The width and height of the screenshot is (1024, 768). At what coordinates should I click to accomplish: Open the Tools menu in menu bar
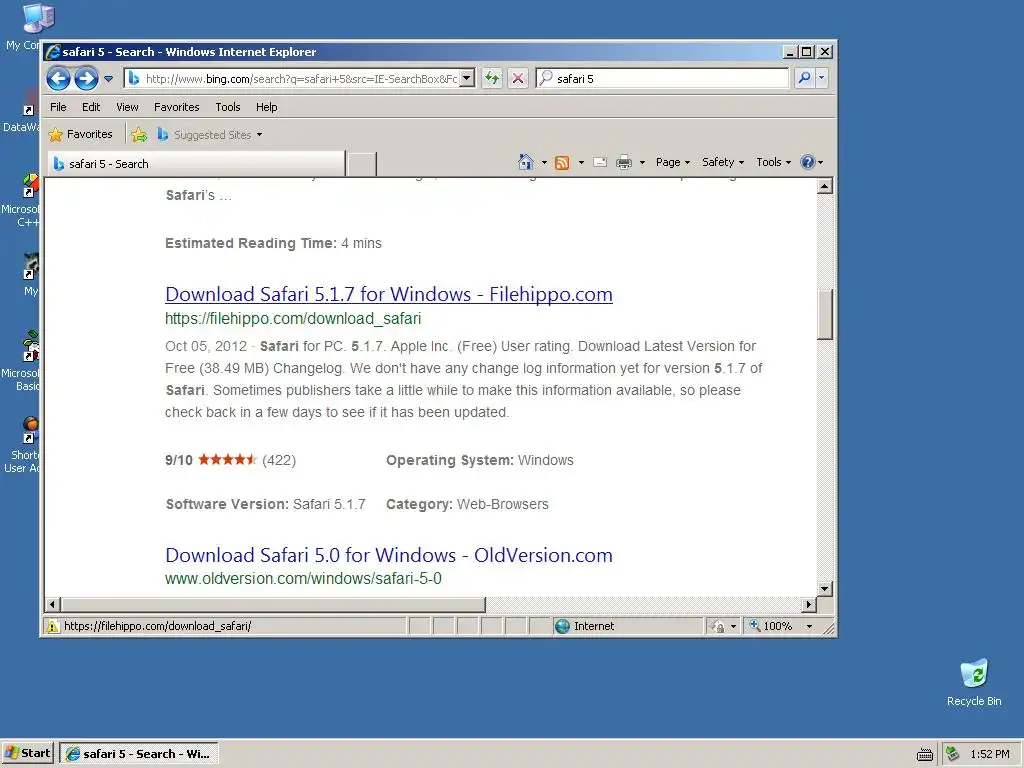coord(228,107)
